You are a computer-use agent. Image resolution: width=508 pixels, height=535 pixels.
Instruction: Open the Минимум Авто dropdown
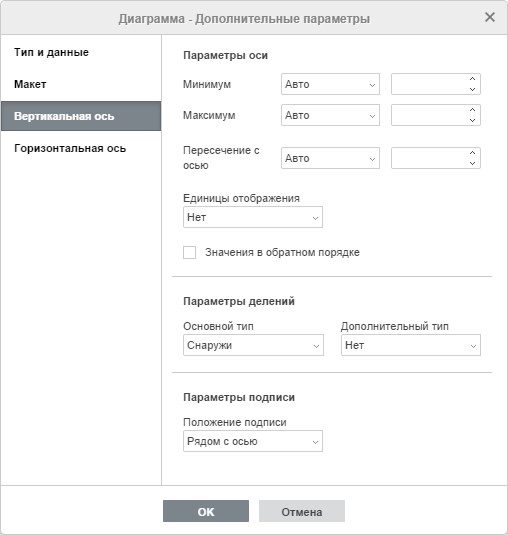[330, 84]
